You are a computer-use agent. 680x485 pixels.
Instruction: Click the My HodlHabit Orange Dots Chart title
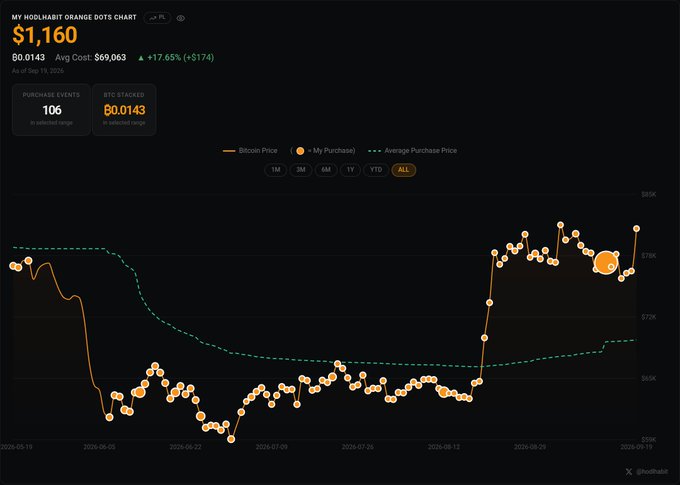tap(74, 17)
